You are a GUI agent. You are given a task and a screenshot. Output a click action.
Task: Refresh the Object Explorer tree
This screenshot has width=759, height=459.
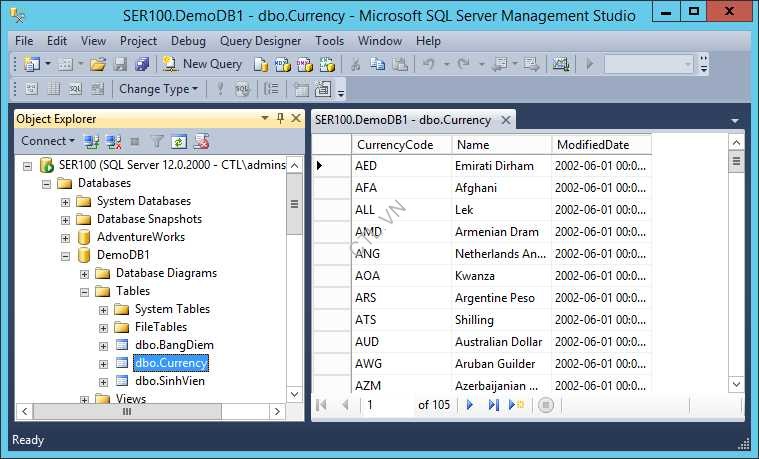click(179, 142)
